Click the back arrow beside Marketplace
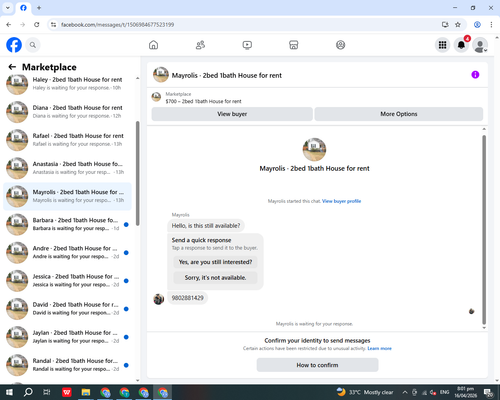 [12, 67]
